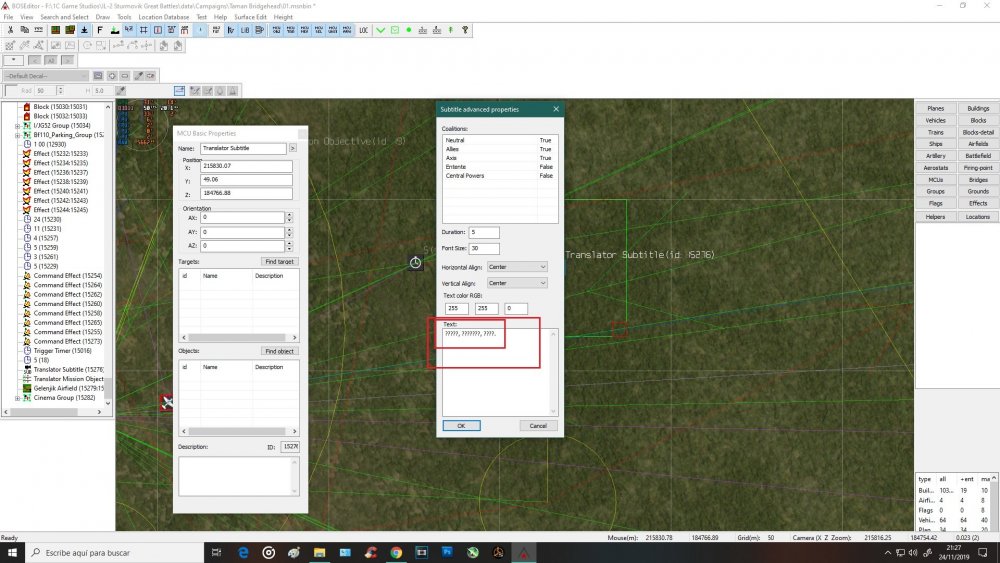Expand the Cinema Group tree node
The height and width of the screenshot is (563, 1000).
pyautogui.click(x=17, y=398)
